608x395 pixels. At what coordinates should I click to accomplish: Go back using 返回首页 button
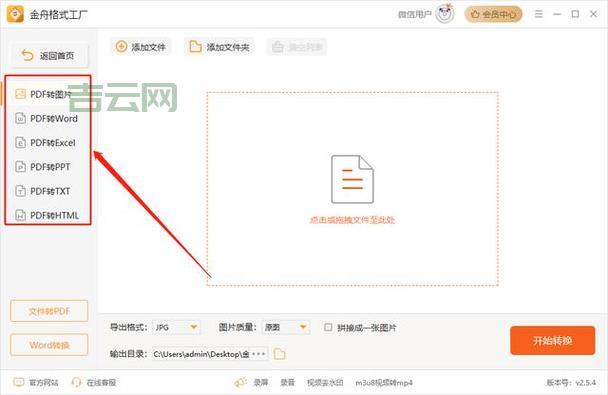(x=49, y=56)
